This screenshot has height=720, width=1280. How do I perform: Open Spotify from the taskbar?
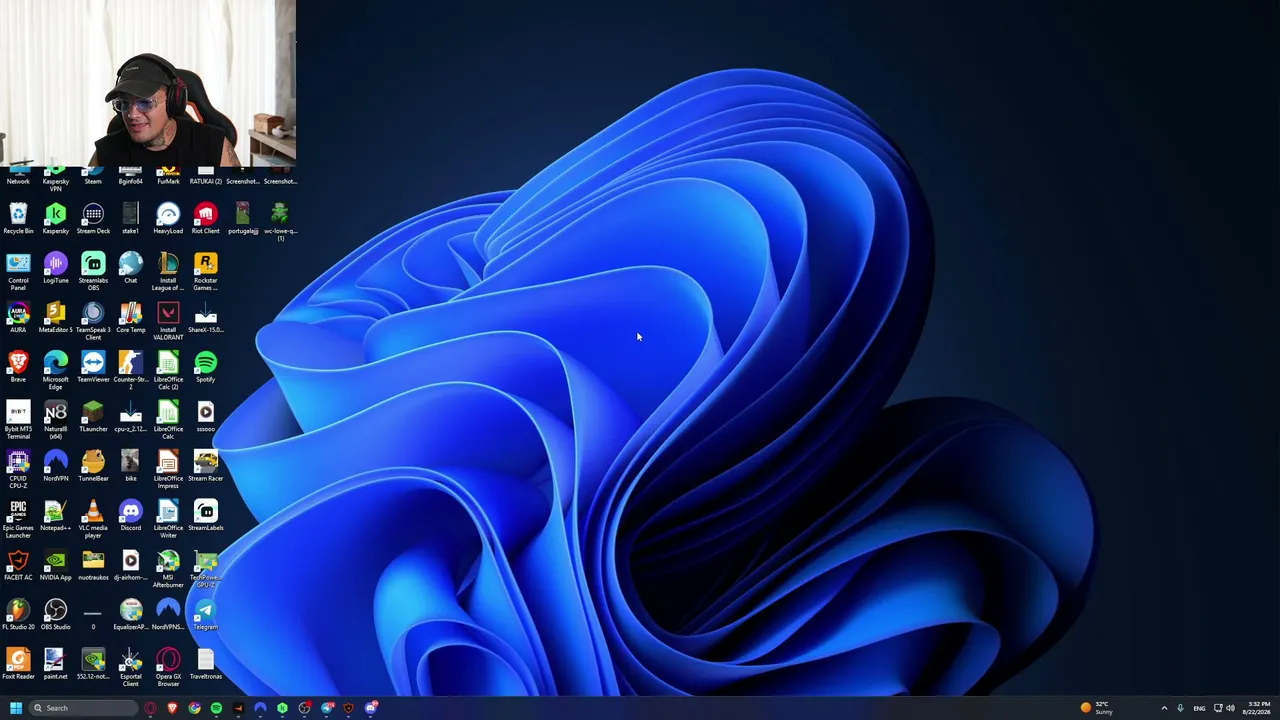[216, 708]
